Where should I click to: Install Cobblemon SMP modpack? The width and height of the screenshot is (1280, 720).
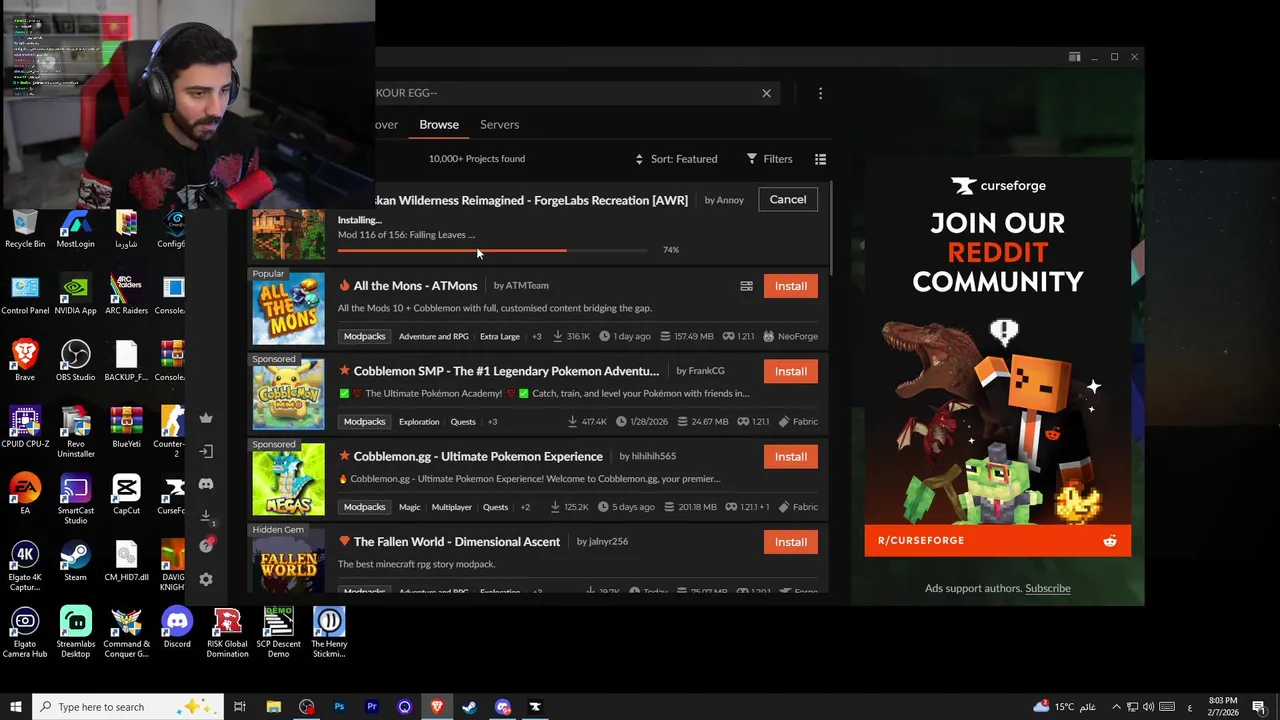[x=790, y=371]
